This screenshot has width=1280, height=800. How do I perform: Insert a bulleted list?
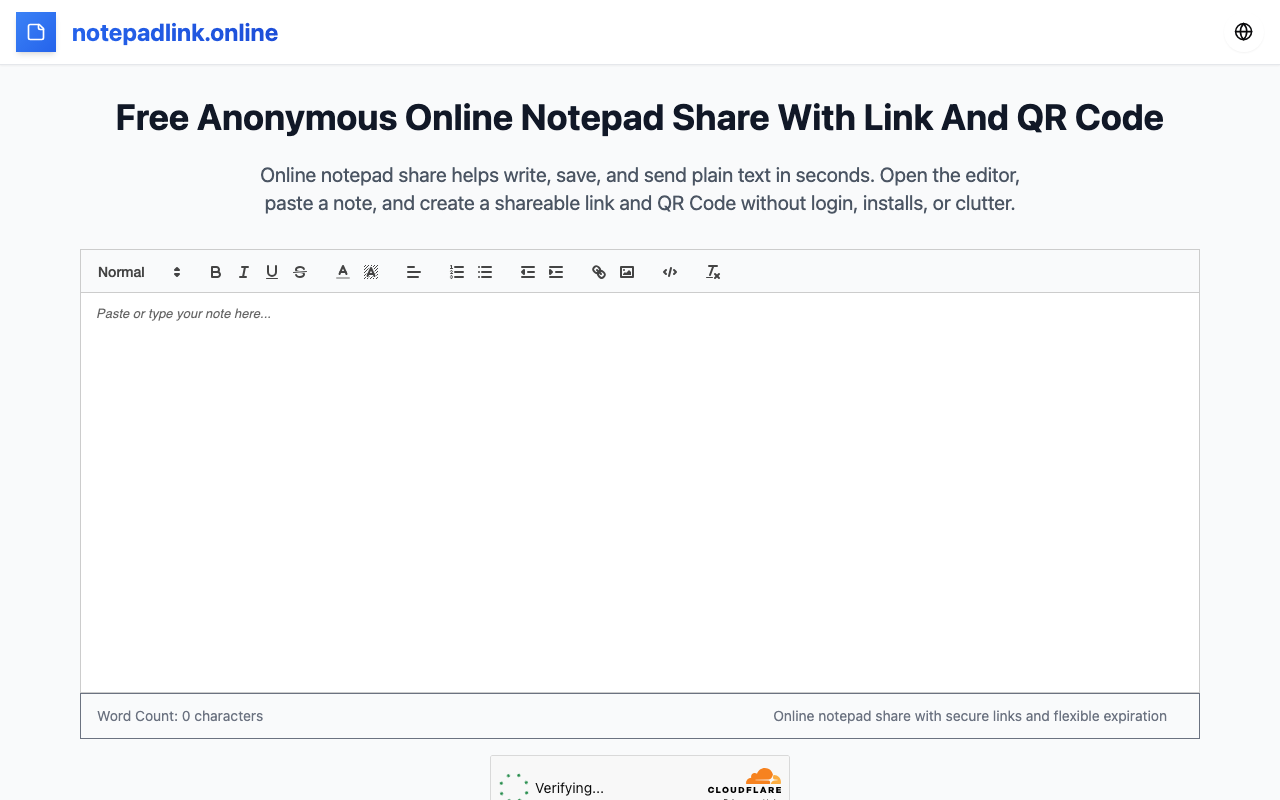point(485,272)
